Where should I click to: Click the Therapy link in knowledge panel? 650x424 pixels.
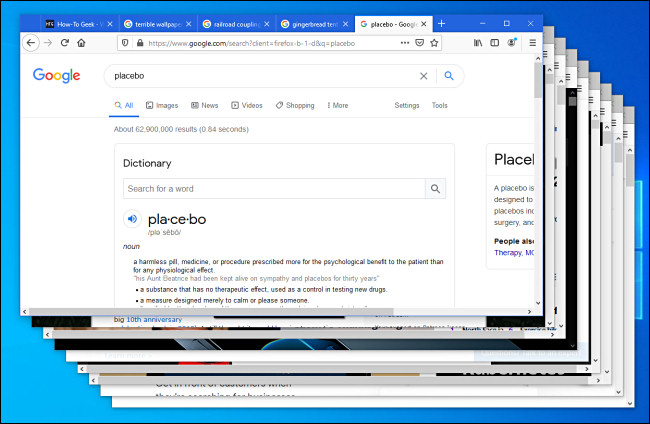click(x=508, y=252)
